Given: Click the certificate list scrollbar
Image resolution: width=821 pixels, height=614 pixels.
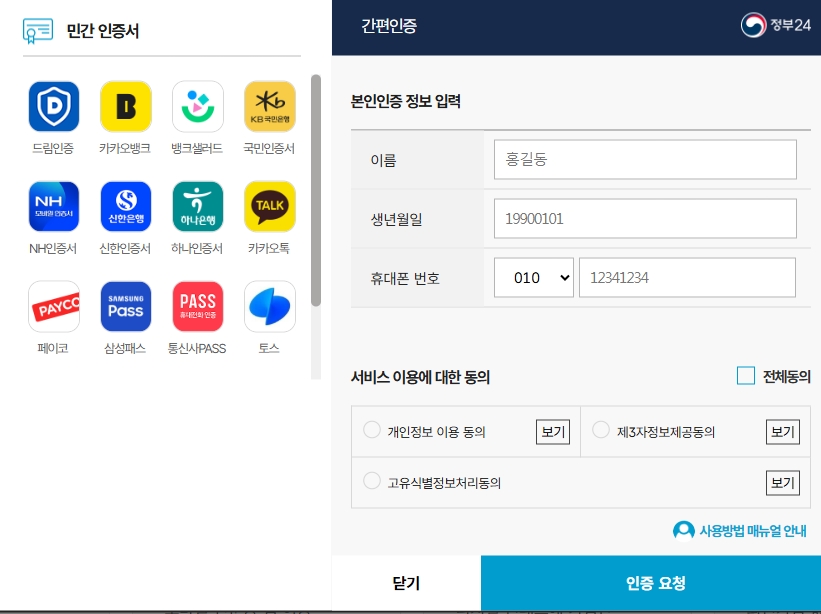Looking at the screenshot, I should (316, 191).
